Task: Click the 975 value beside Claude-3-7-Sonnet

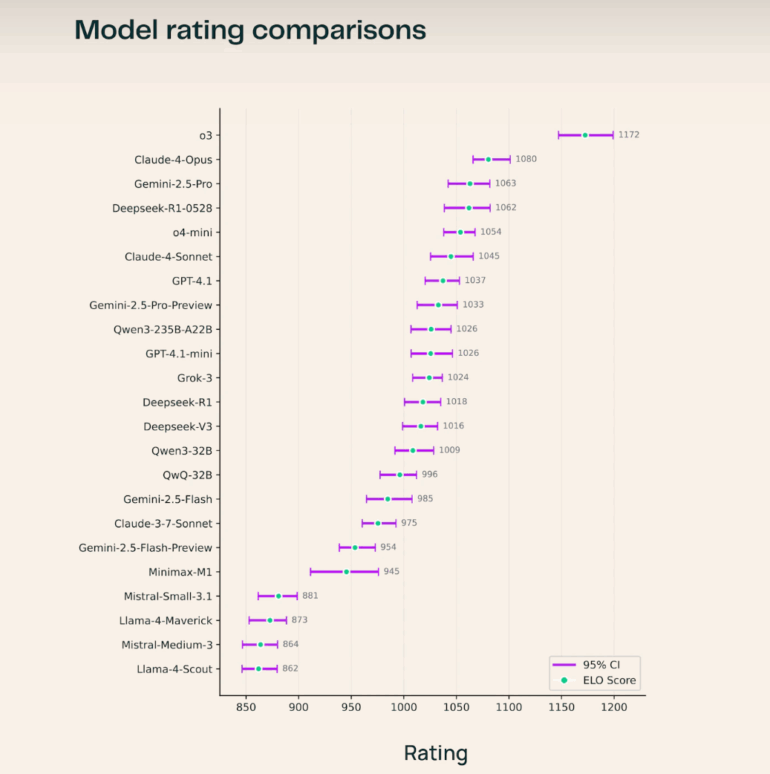Action: coord(409,523)
